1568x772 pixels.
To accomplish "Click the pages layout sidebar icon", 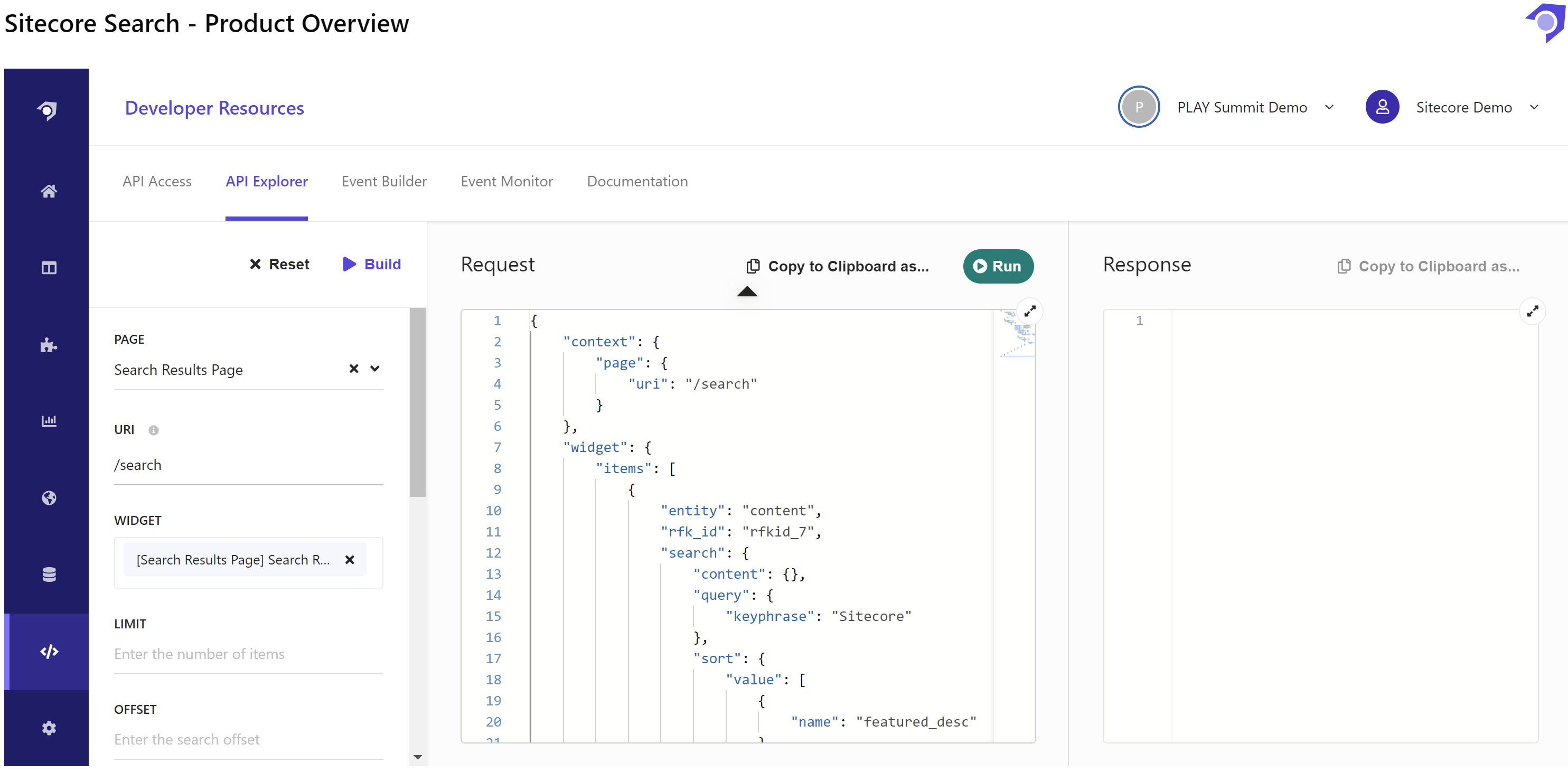I will (x=49, y=268).
